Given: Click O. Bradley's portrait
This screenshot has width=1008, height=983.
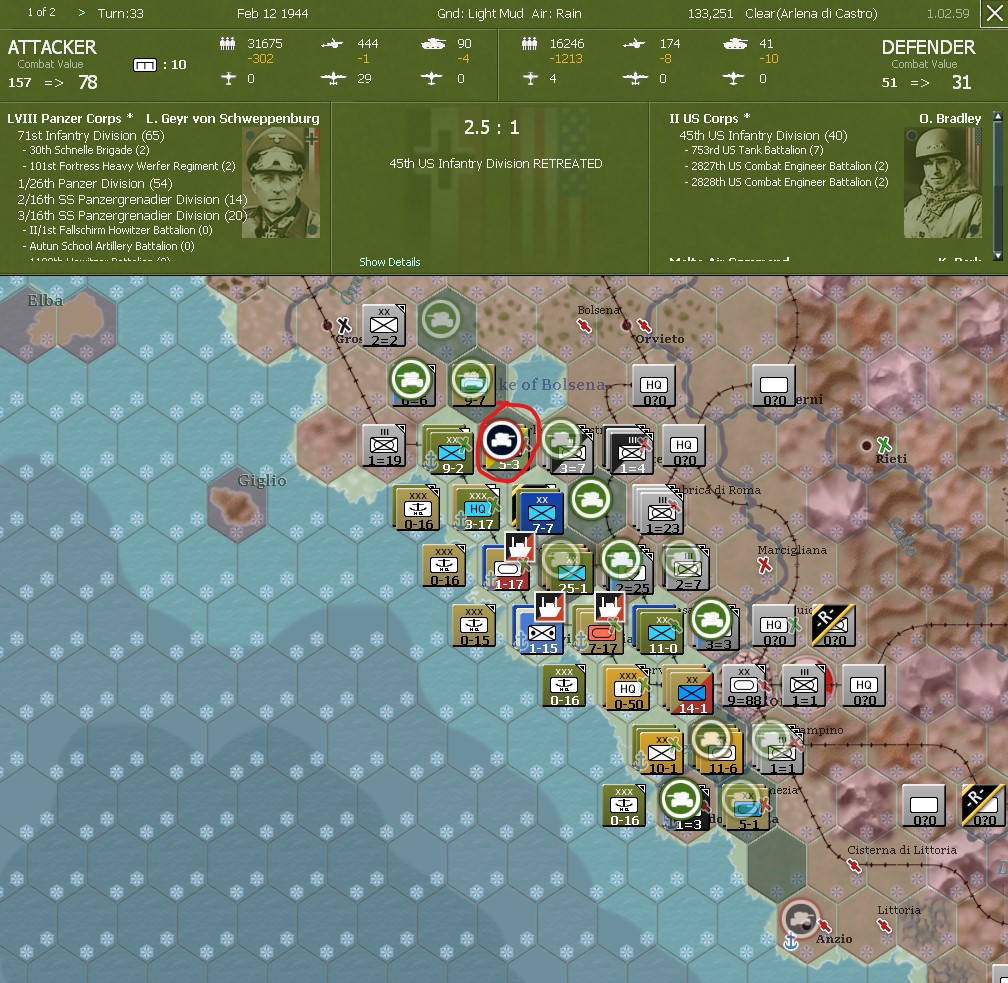Looking at the screenshot, I should (943, 183).
